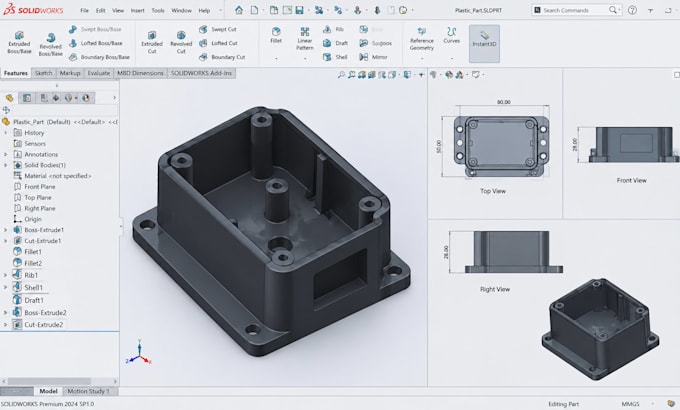Switch to the Markup tab
Image resolution: width=680 pixels, height=410 pixels.
[70, 73]
